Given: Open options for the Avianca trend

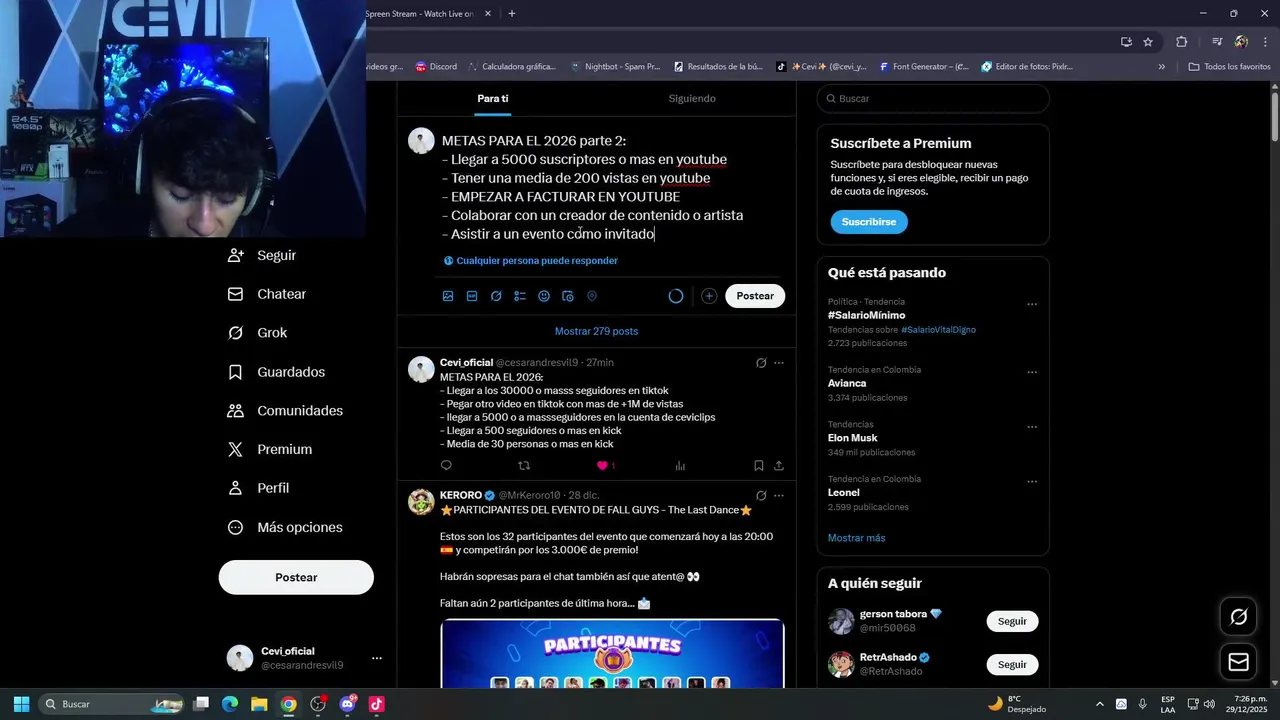Looking at the screenshot, I should click(1032, 372).
